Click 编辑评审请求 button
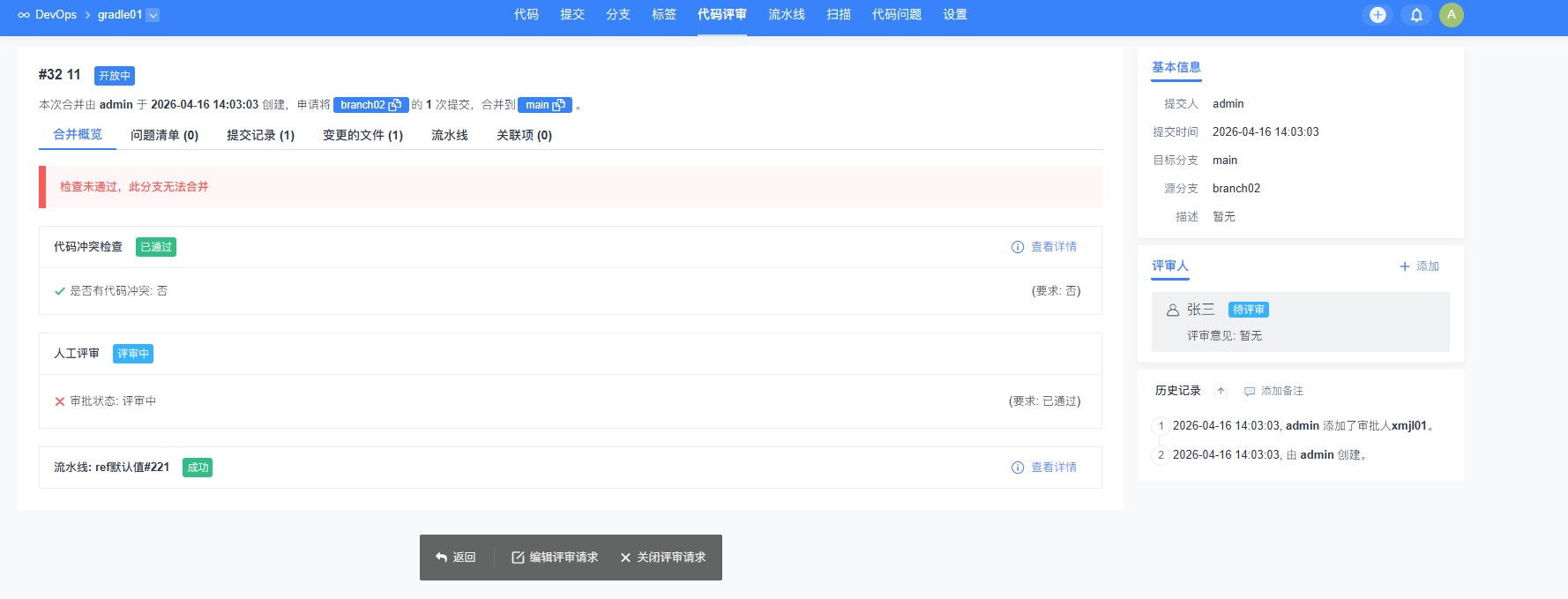 [x=555, y=558]
